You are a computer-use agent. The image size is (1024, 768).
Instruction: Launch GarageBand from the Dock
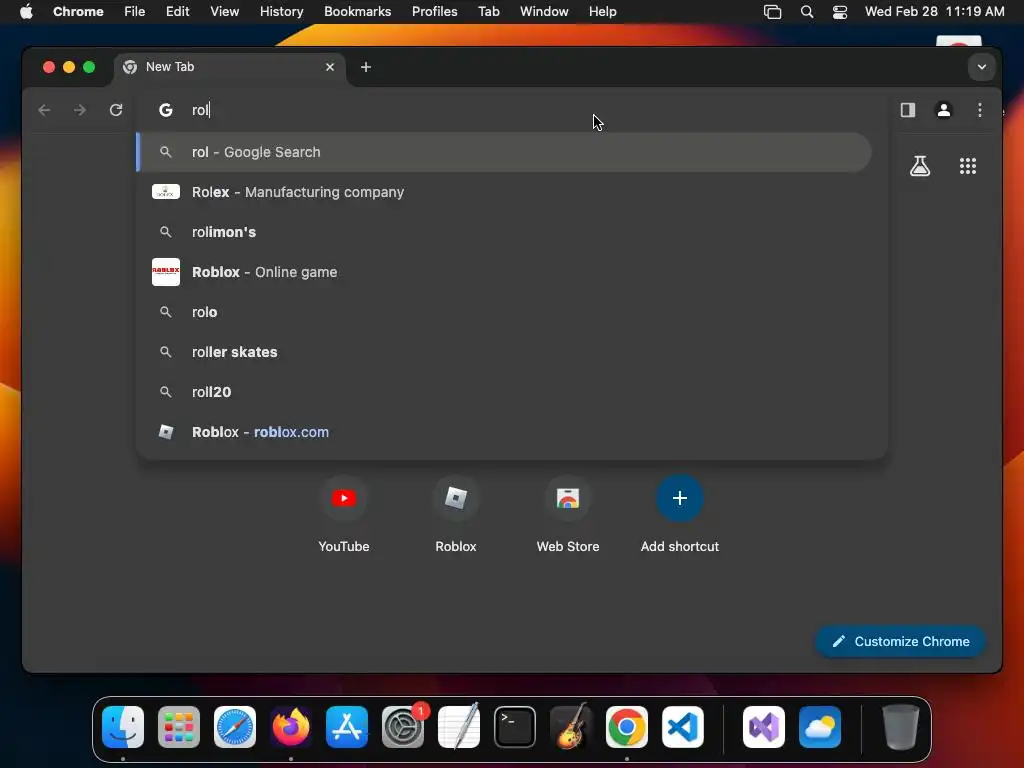point(571,727)
